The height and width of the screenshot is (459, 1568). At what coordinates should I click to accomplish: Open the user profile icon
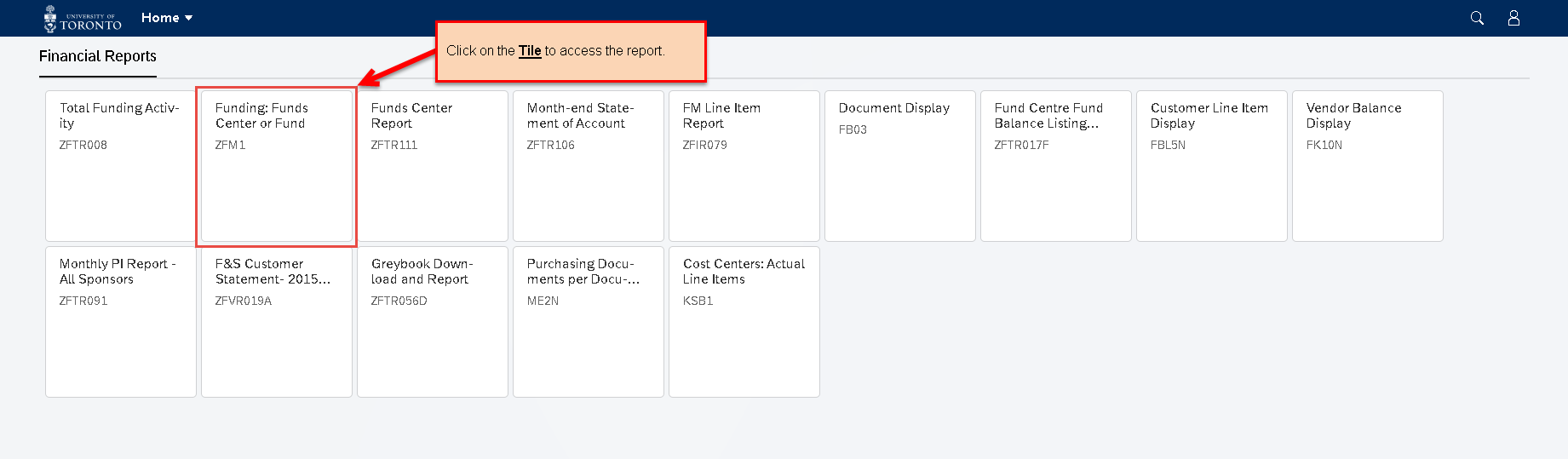tap(1513, 18)
